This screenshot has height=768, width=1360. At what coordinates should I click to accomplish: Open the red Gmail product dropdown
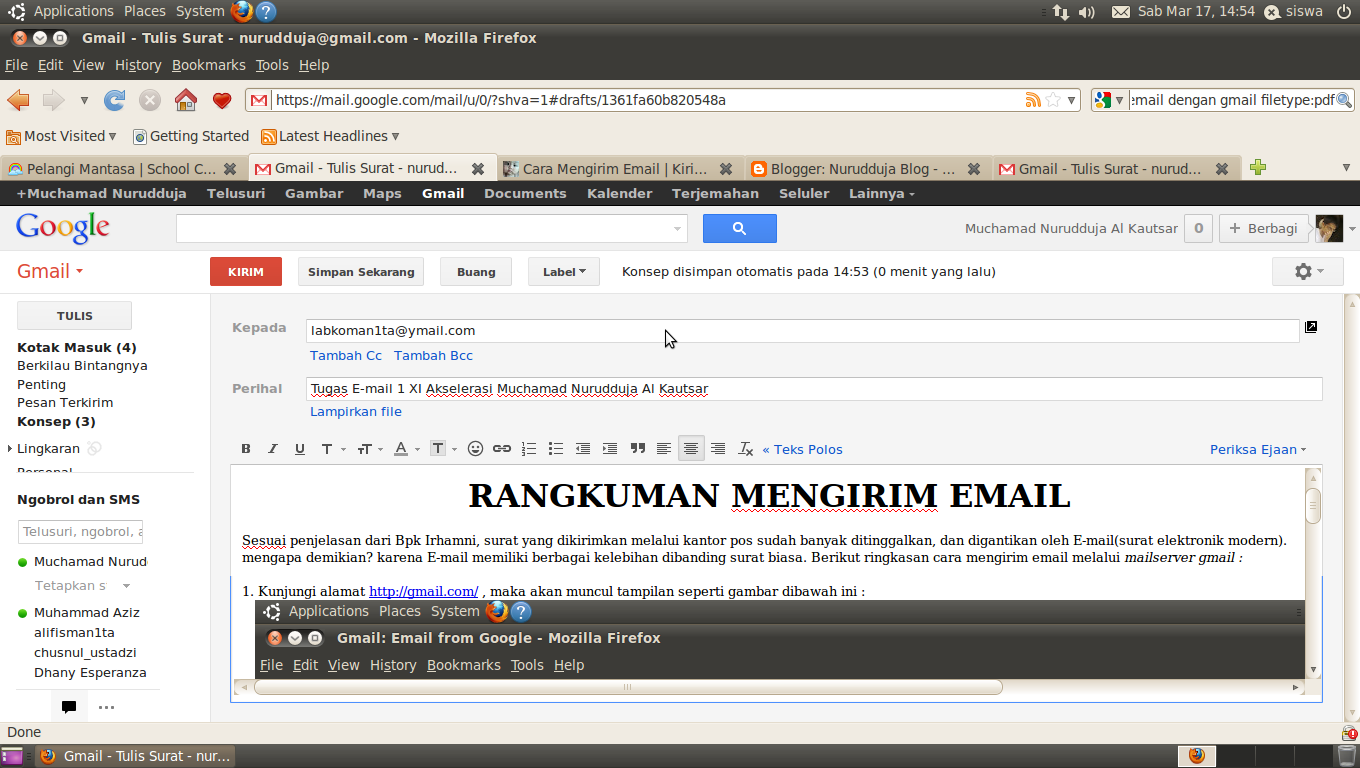50,271
